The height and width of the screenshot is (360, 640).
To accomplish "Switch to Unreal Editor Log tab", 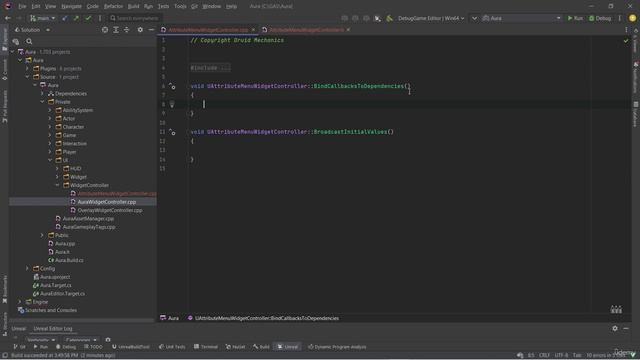I will point(53,329).
